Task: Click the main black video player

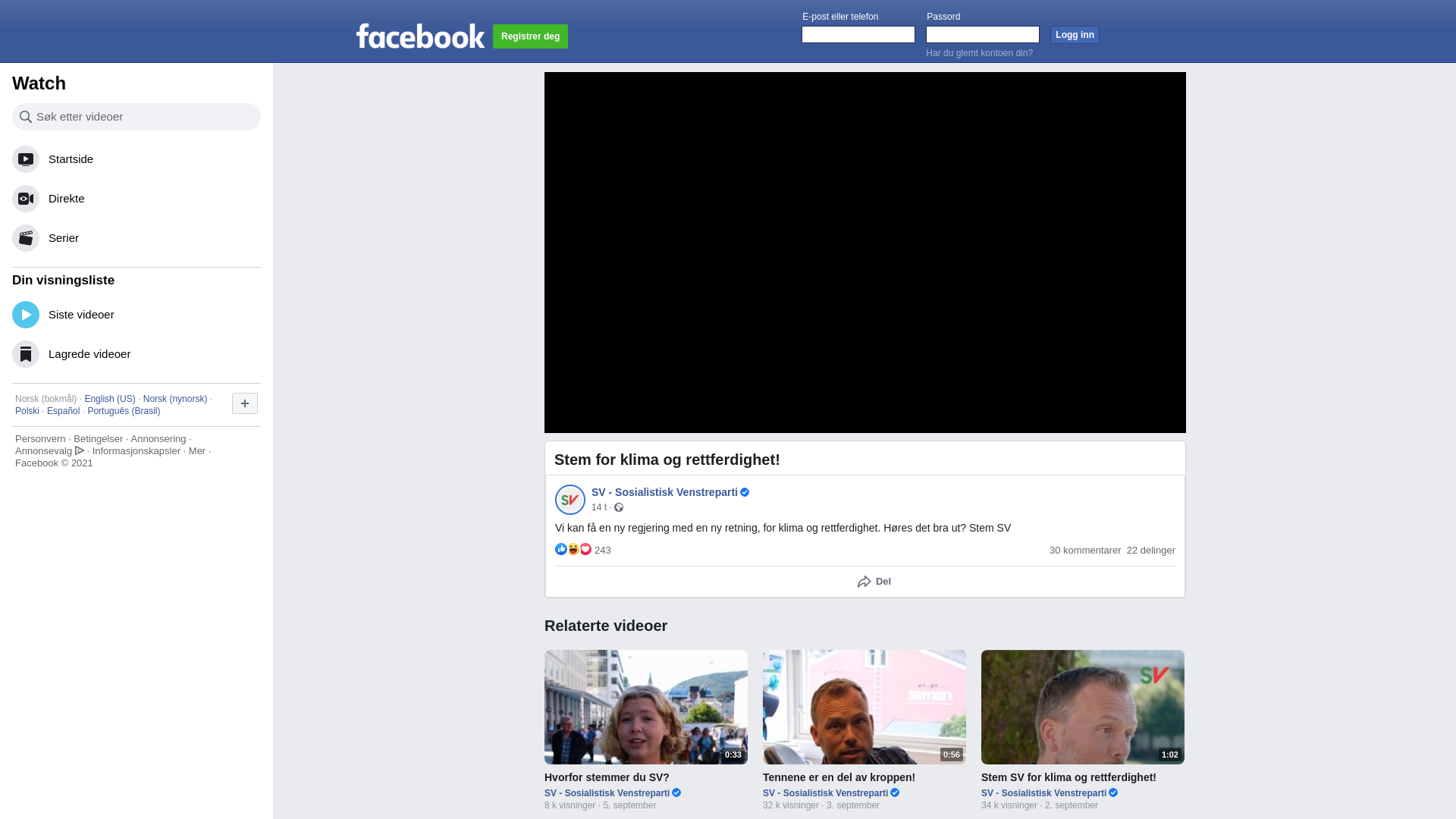Action: pyautogui.click(x=865, y=253)
